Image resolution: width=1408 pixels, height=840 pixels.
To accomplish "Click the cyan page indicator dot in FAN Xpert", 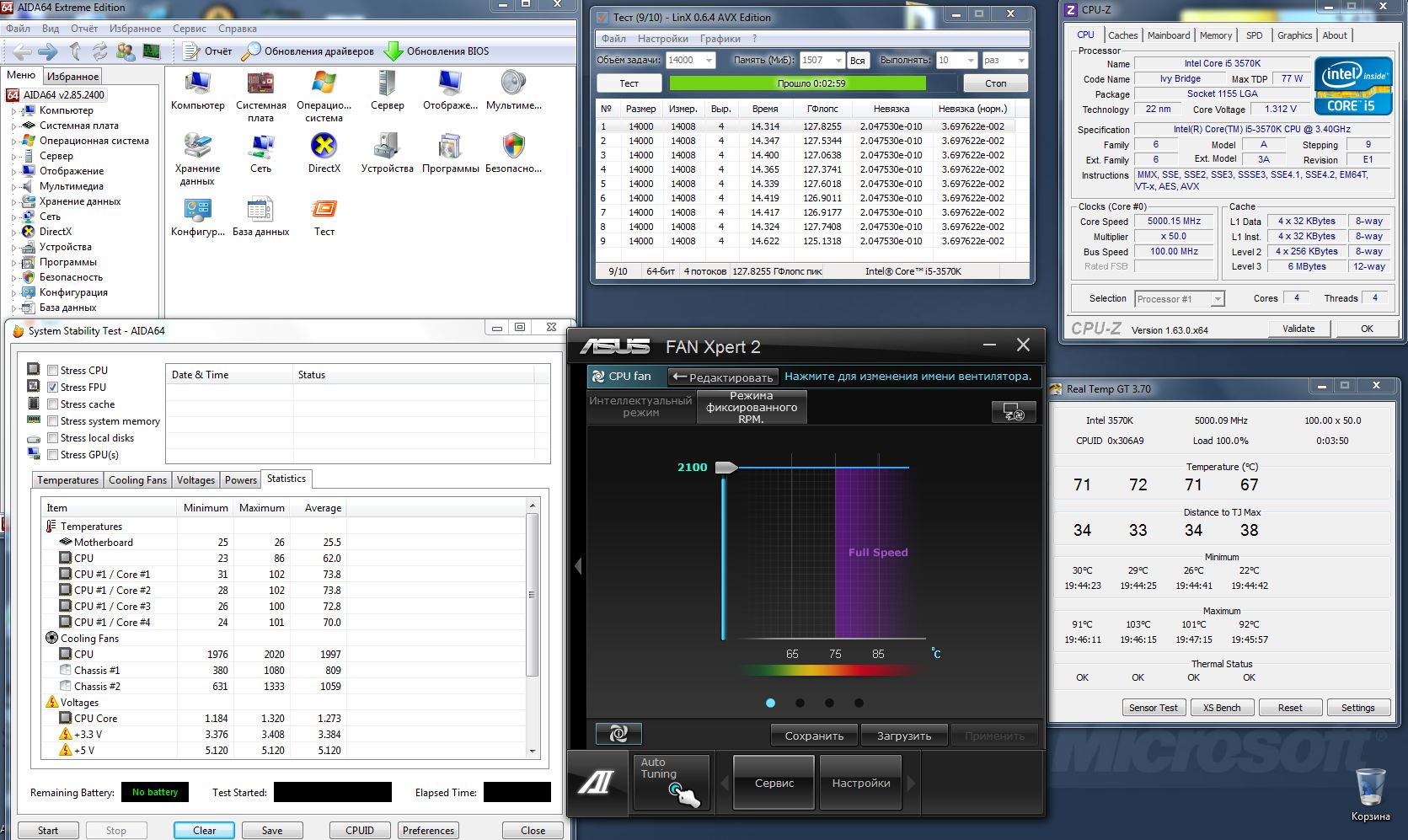I will (x=770, y=703).
